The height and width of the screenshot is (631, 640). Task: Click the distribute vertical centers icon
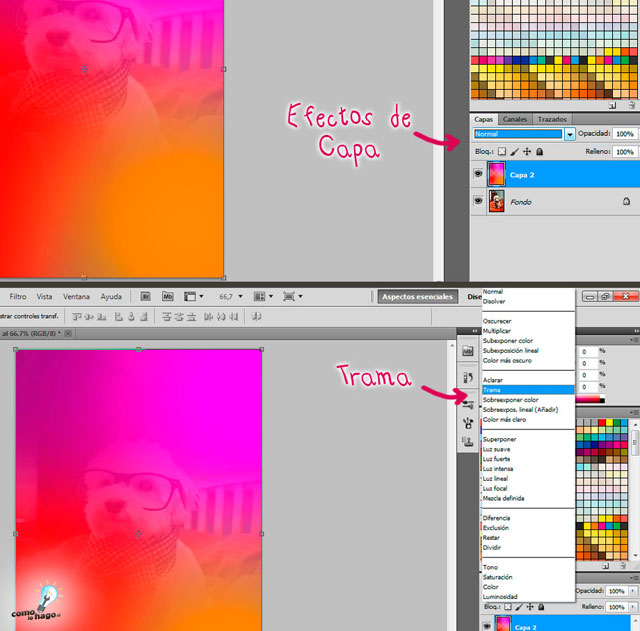point(179,317)
